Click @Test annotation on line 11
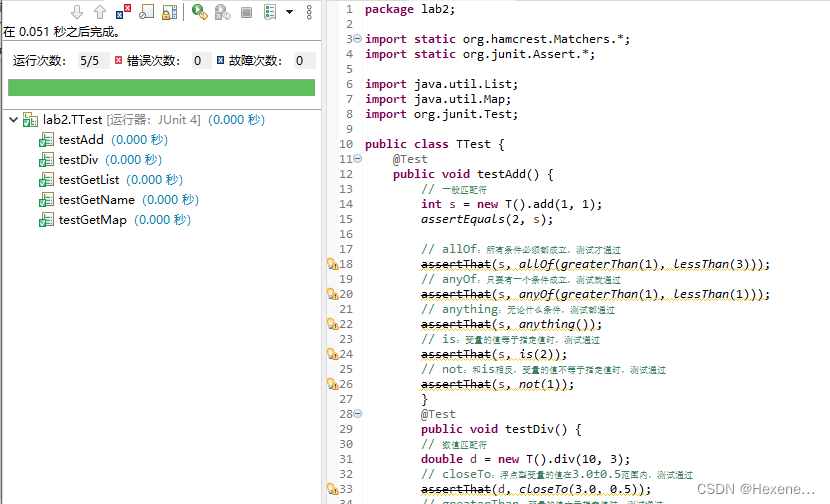830x504 pixels. pos(410,159)
